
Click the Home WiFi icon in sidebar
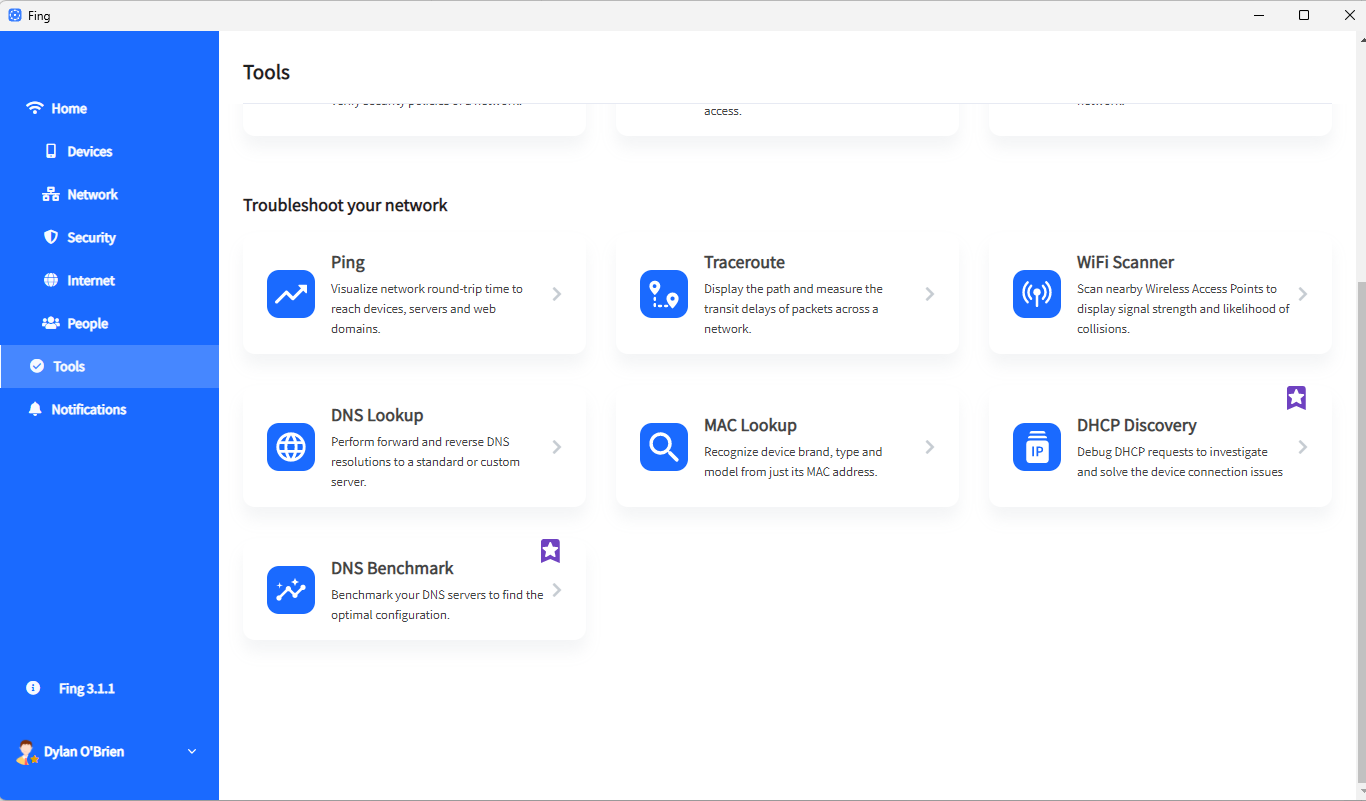[x=35, y=108]
